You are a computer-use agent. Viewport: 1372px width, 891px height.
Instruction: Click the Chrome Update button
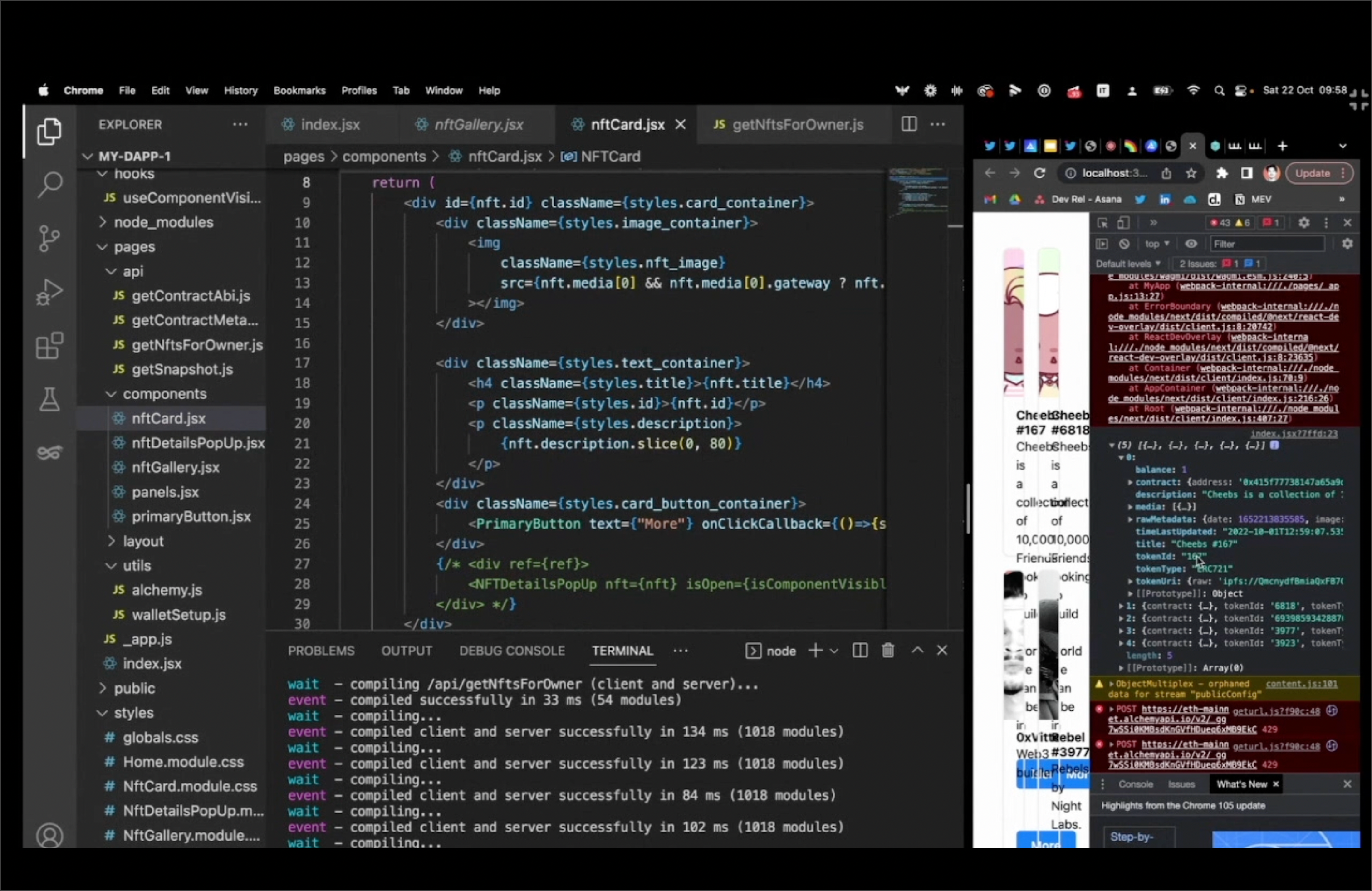pyautogui.click(x=1319, y=173)
